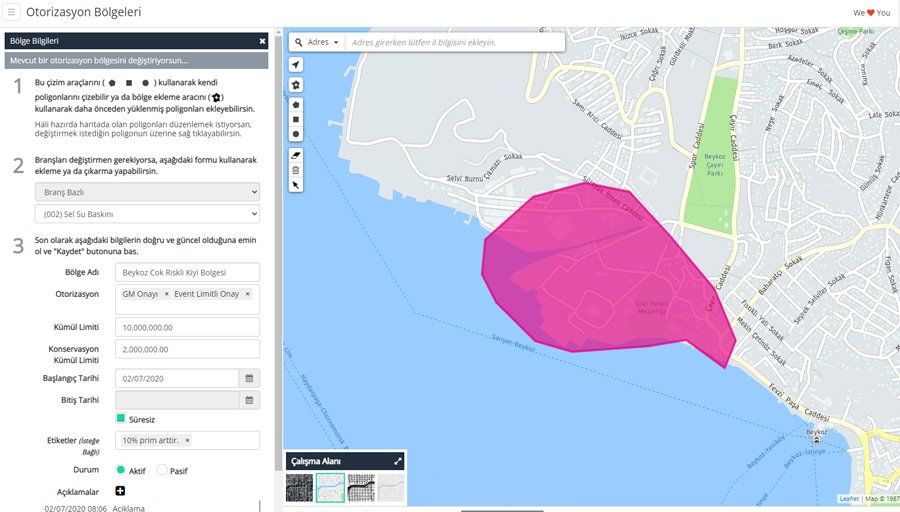
Task: Click the Beykoz Çayırı Parkı label
Action: click(715, 164)
